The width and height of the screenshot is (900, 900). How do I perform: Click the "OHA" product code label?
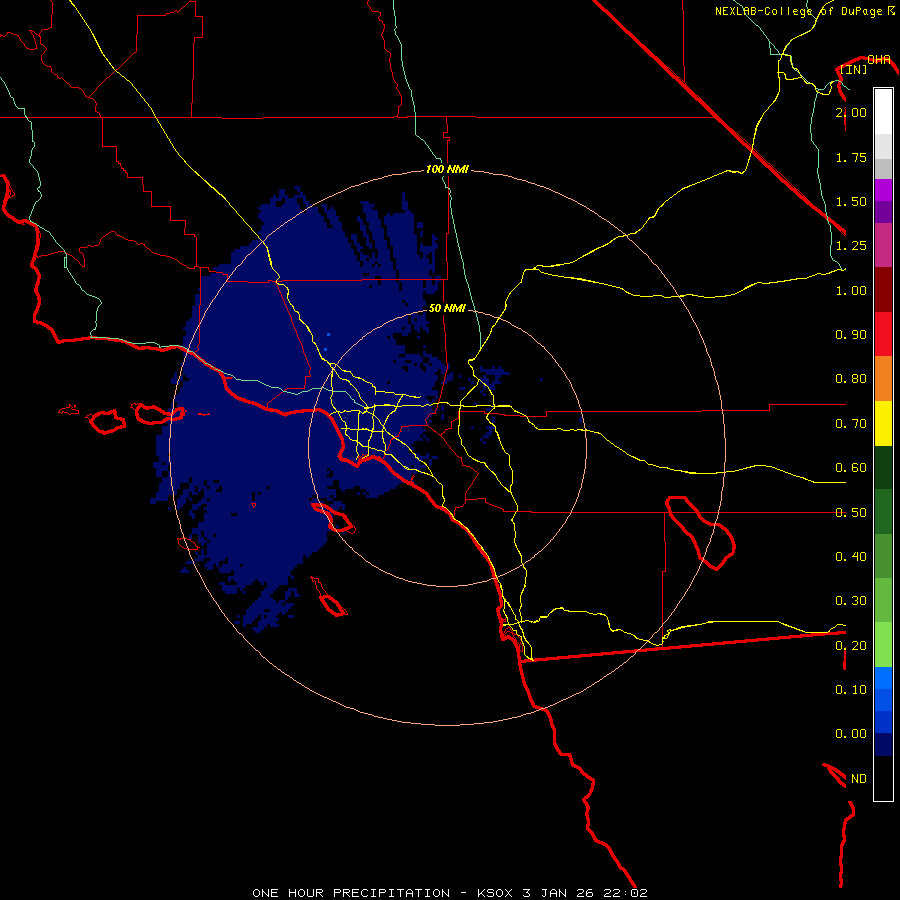click(879, 60)
